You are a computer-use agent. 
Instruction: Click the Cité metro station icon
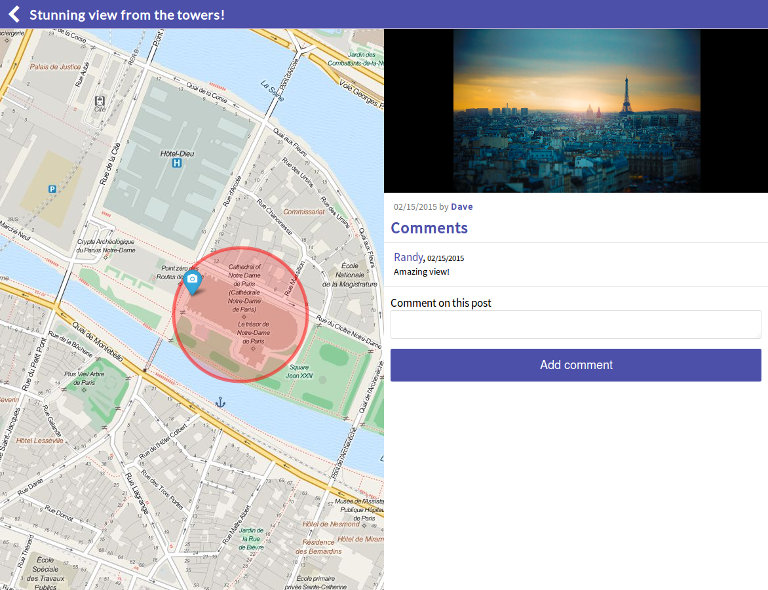pyautogui.click(x=100, y=101)
